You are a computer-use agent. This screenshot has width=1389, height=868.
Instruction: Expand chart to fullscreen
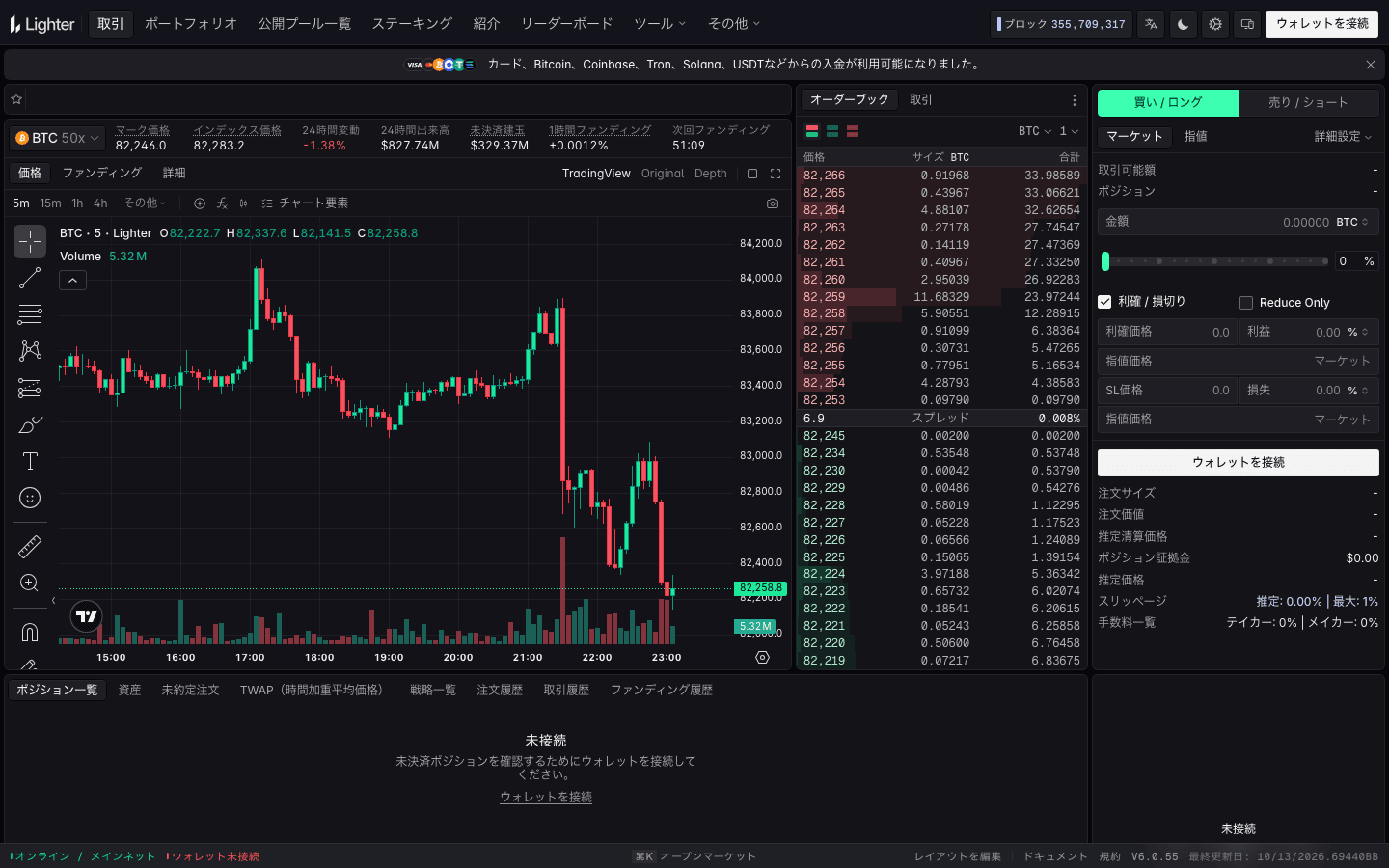coord(776,174)
